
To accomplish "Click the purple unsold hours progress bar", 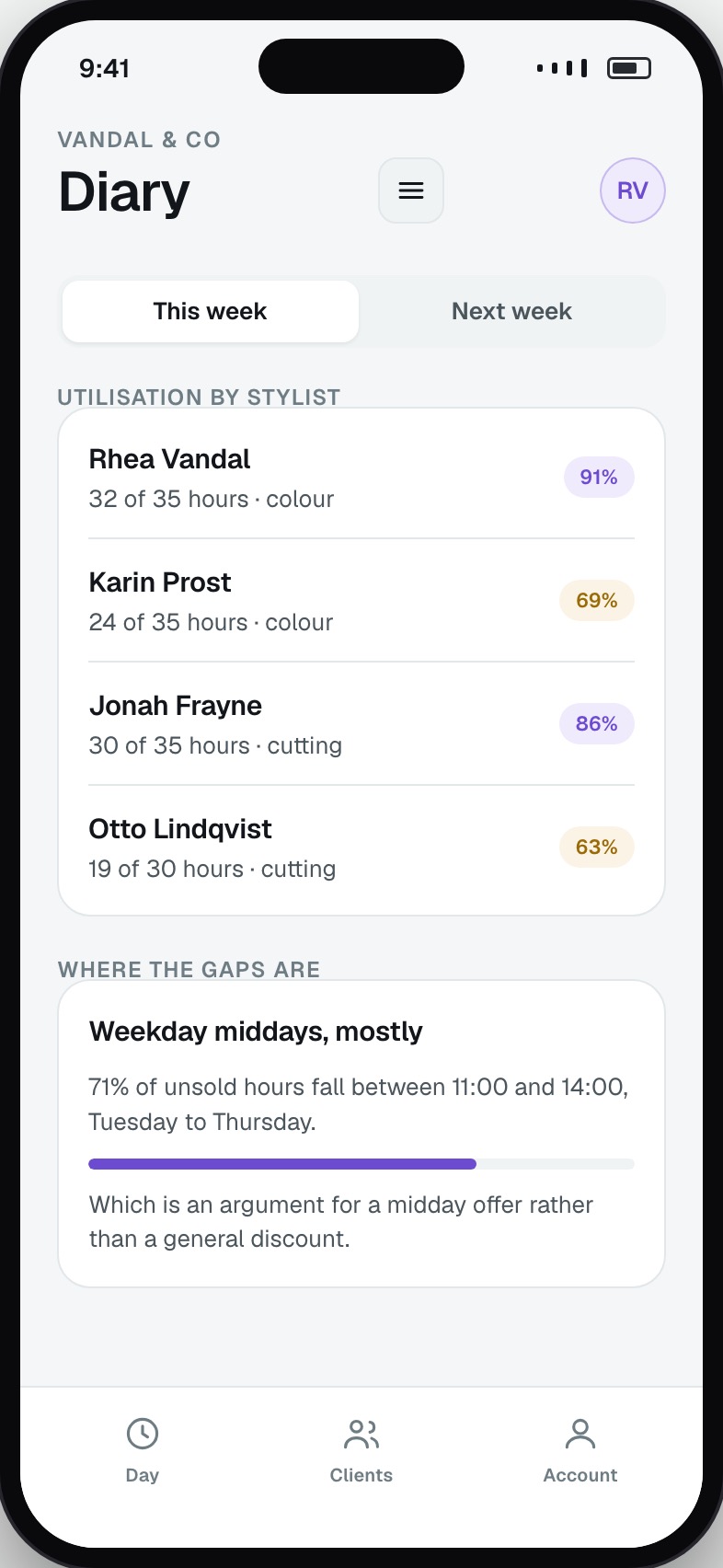I will [282, 1164].
